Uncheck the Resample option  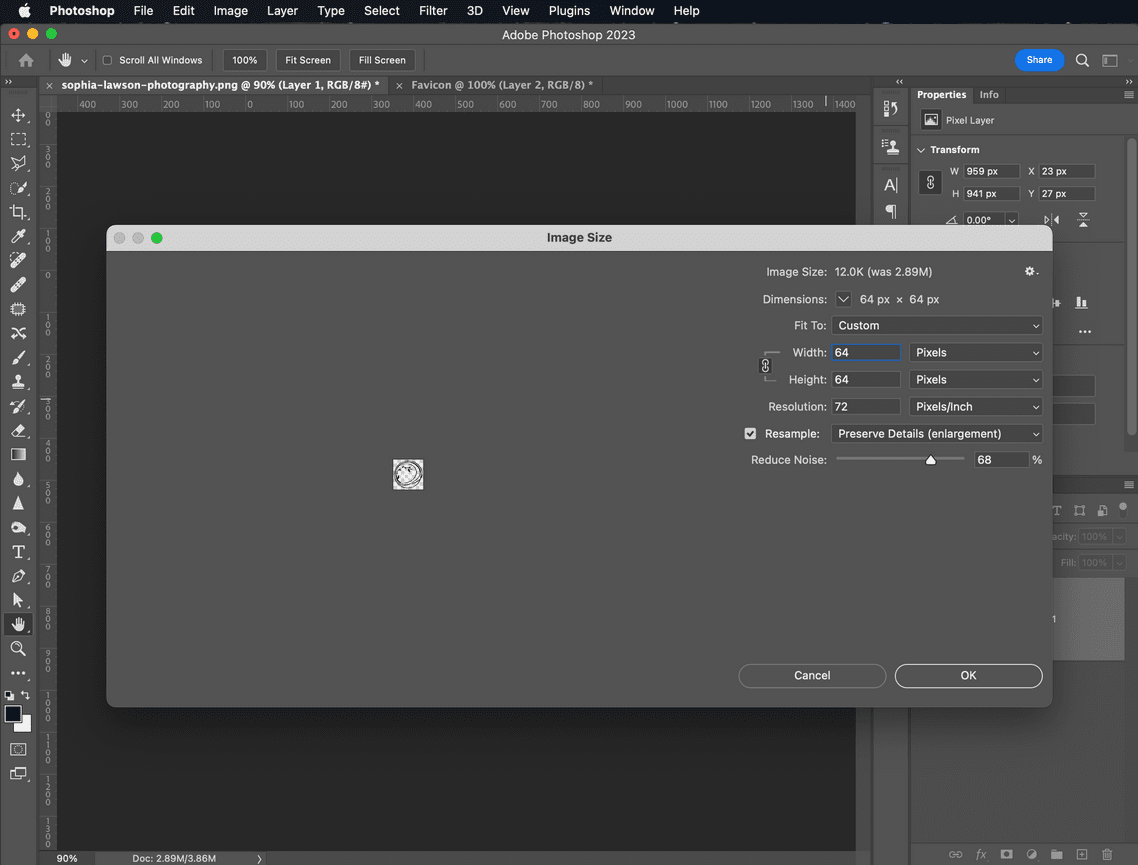750,433
